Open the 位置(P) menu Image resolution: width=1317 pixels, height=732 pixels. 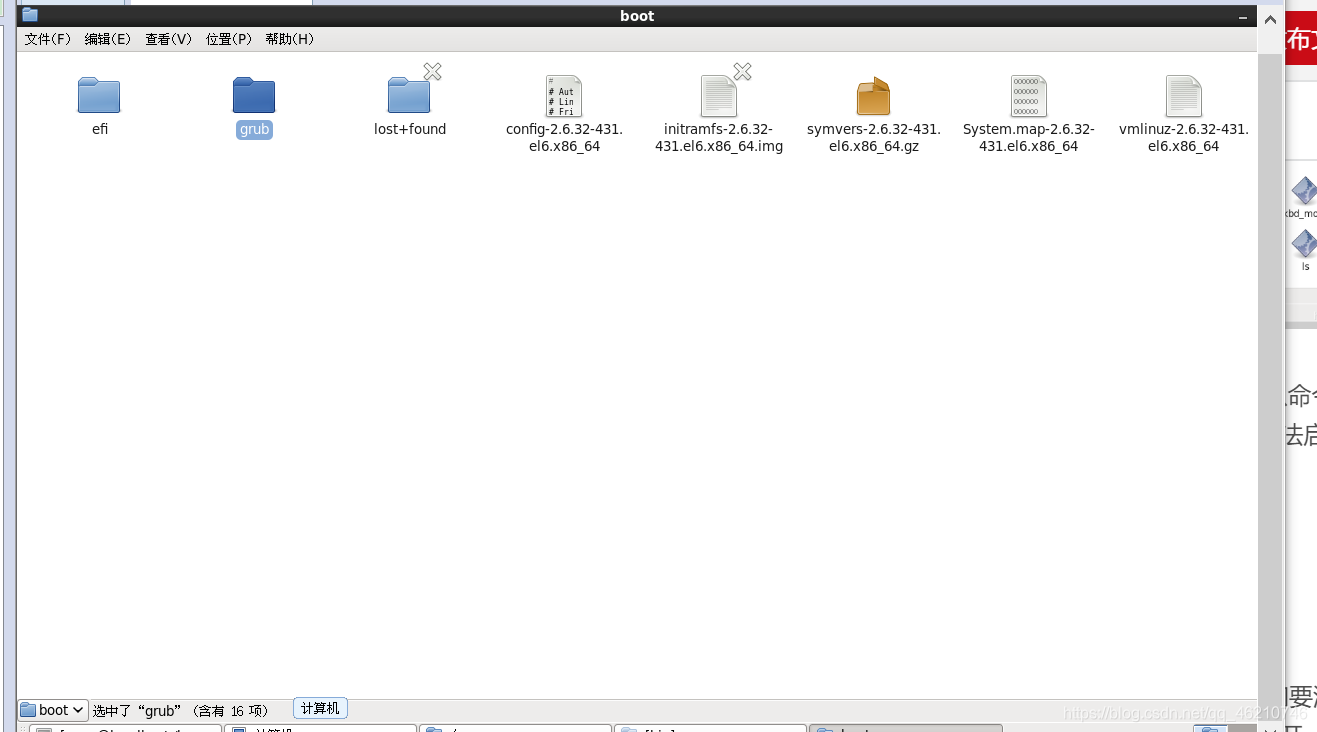229,39
